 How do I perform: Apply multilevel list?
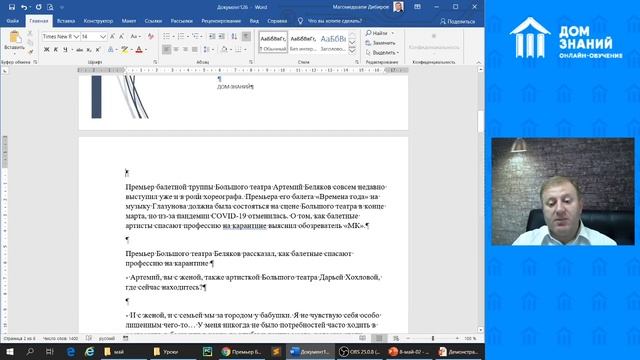[x=196, y=37]
